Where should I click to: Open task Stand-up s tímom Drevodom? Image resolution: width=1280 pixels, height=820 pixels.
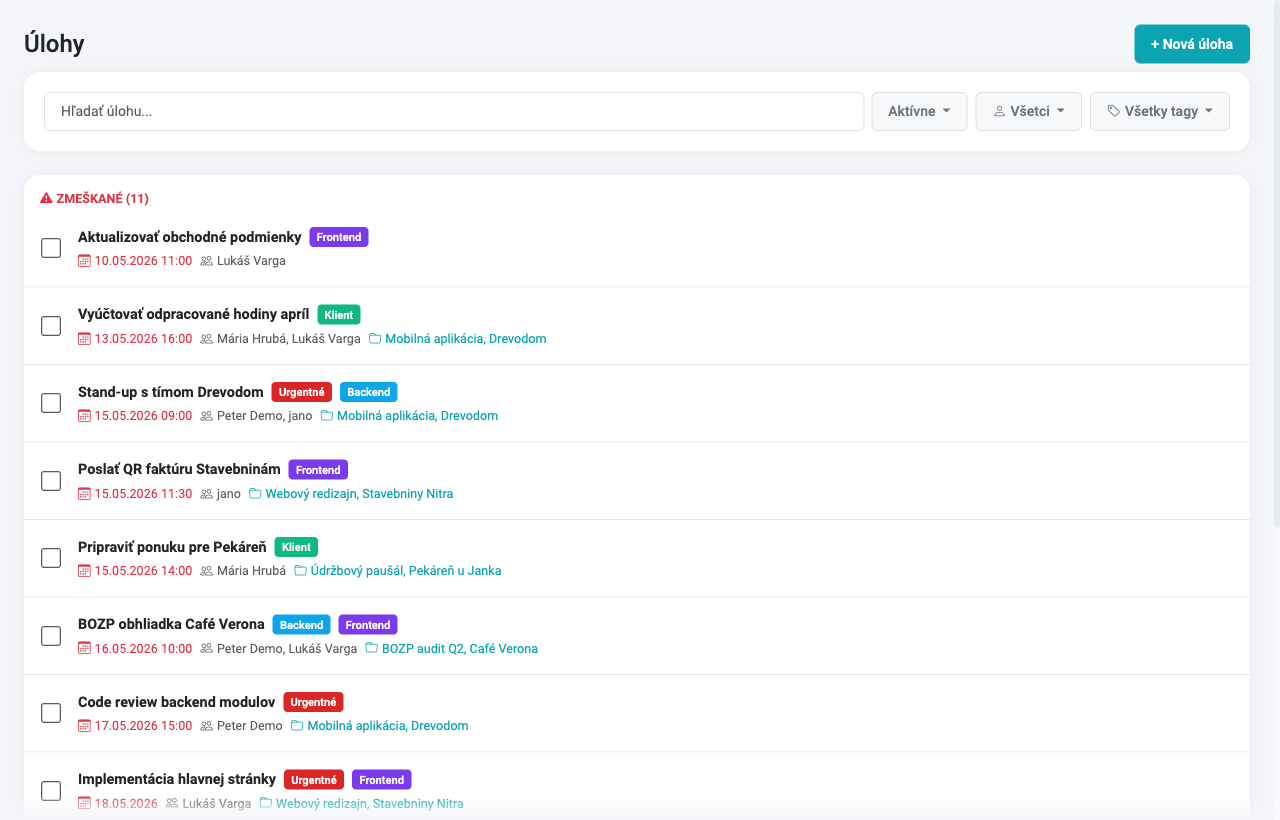pyautogui.click(x=171, y=392)
